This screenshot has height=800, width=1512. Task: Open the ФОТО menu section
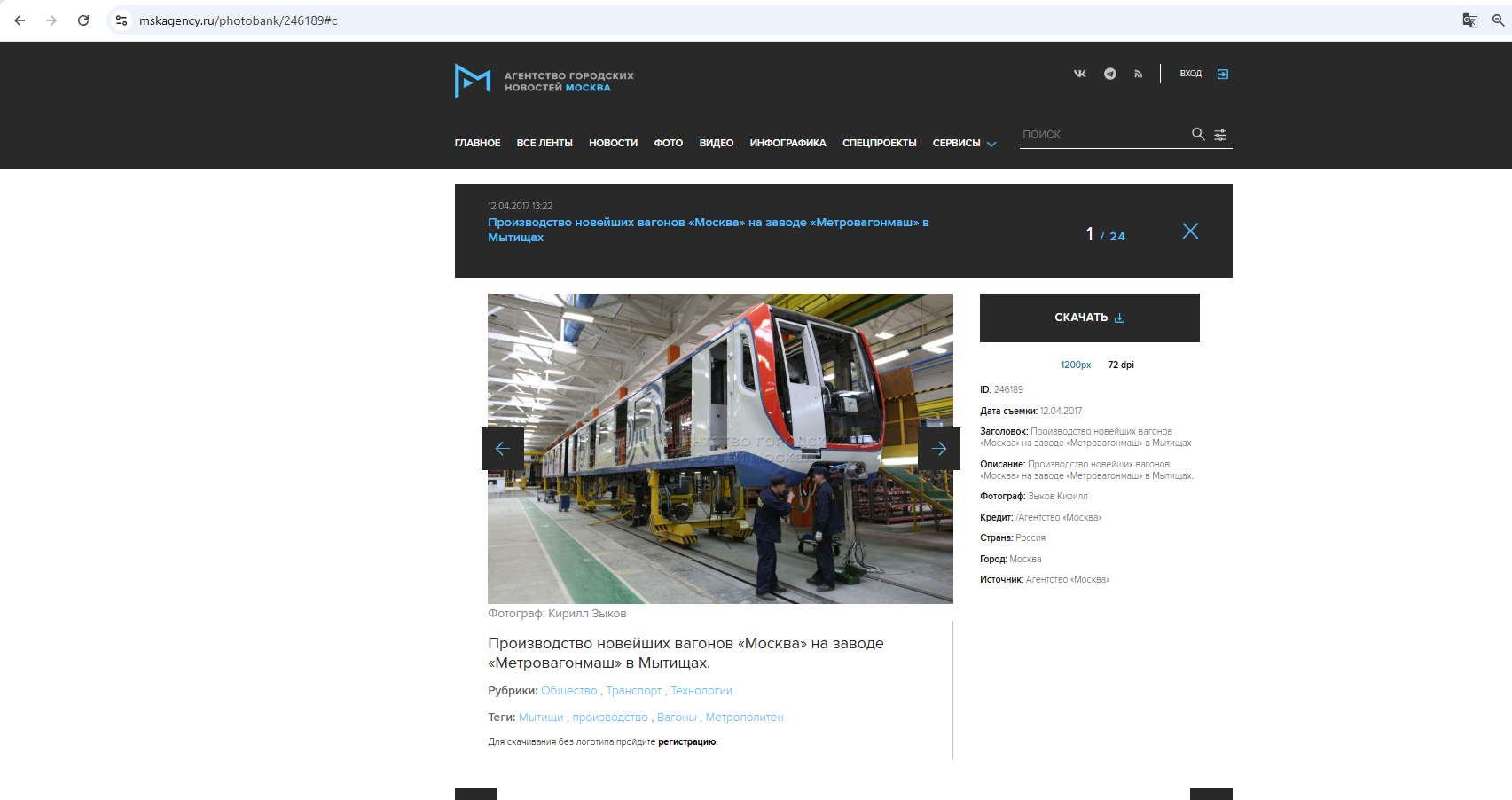point(668,143)
